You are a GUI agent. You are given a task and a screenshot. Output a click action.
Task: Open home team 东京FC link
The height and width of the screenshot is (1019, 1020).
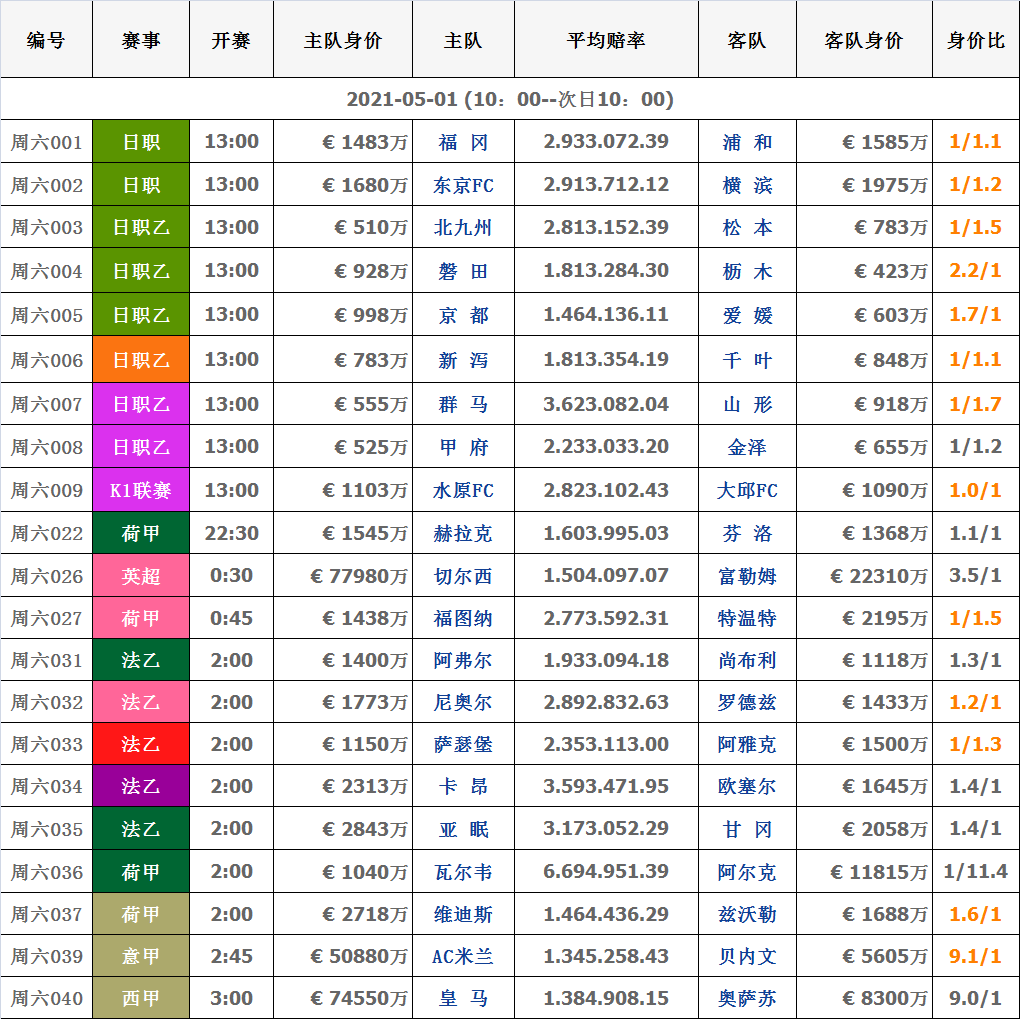463,185
